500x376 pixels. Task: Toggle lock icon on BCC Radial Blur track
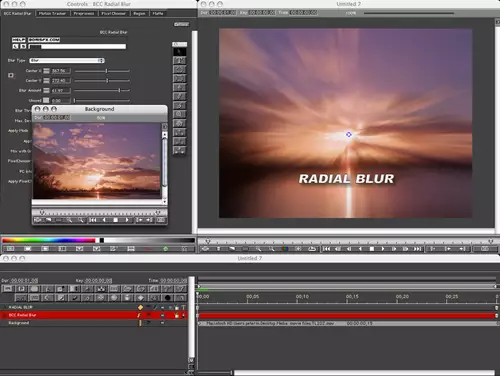pyautogui.click(x=177, y=315)
